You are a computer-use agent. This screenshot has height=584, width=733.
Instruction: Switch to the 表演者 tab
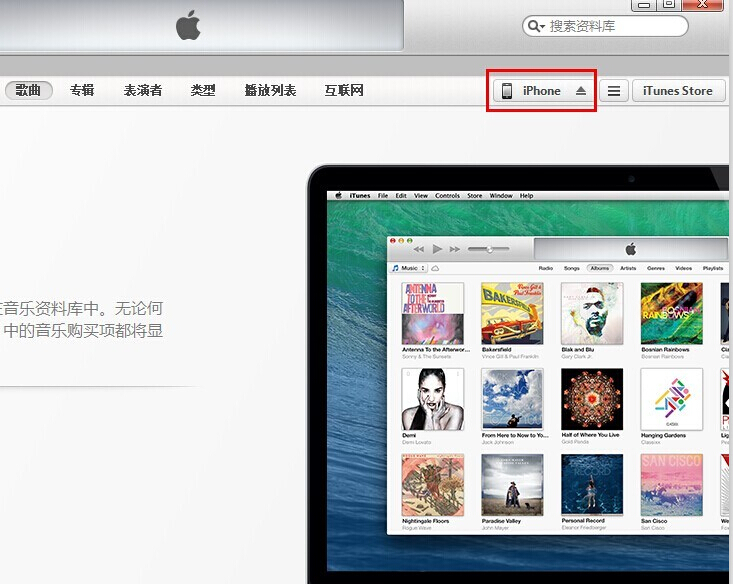143,90
